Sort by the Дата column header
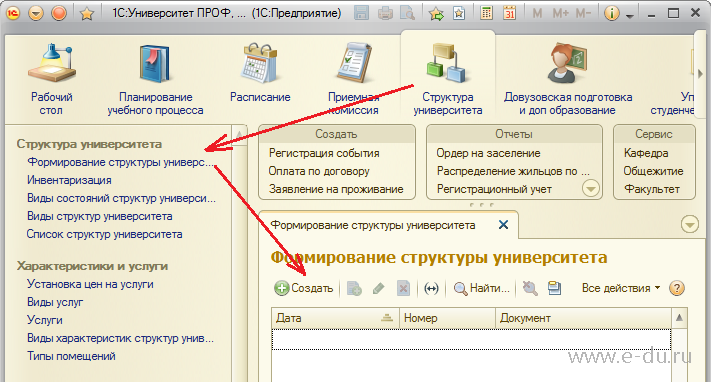The height and width of the screenshot is (382, 711). pos(335,318)
